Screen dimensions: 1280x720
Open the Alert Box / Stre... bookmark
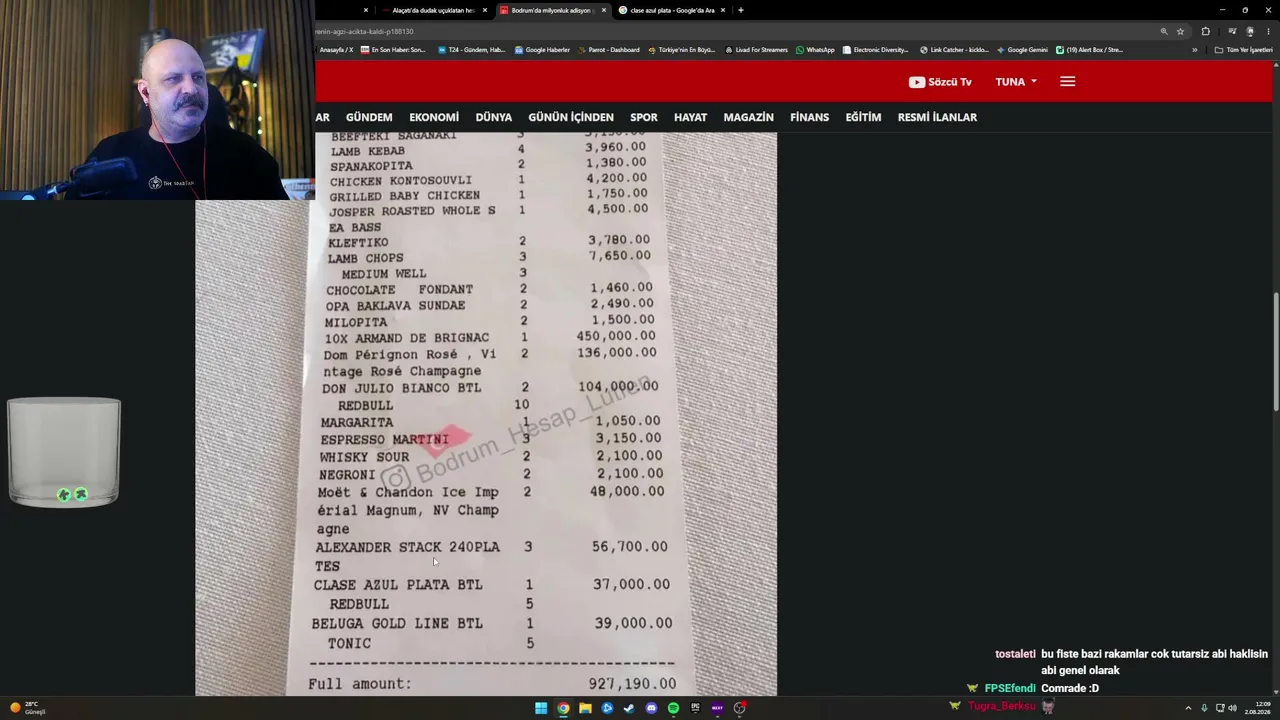click(x=1089, y=50)
